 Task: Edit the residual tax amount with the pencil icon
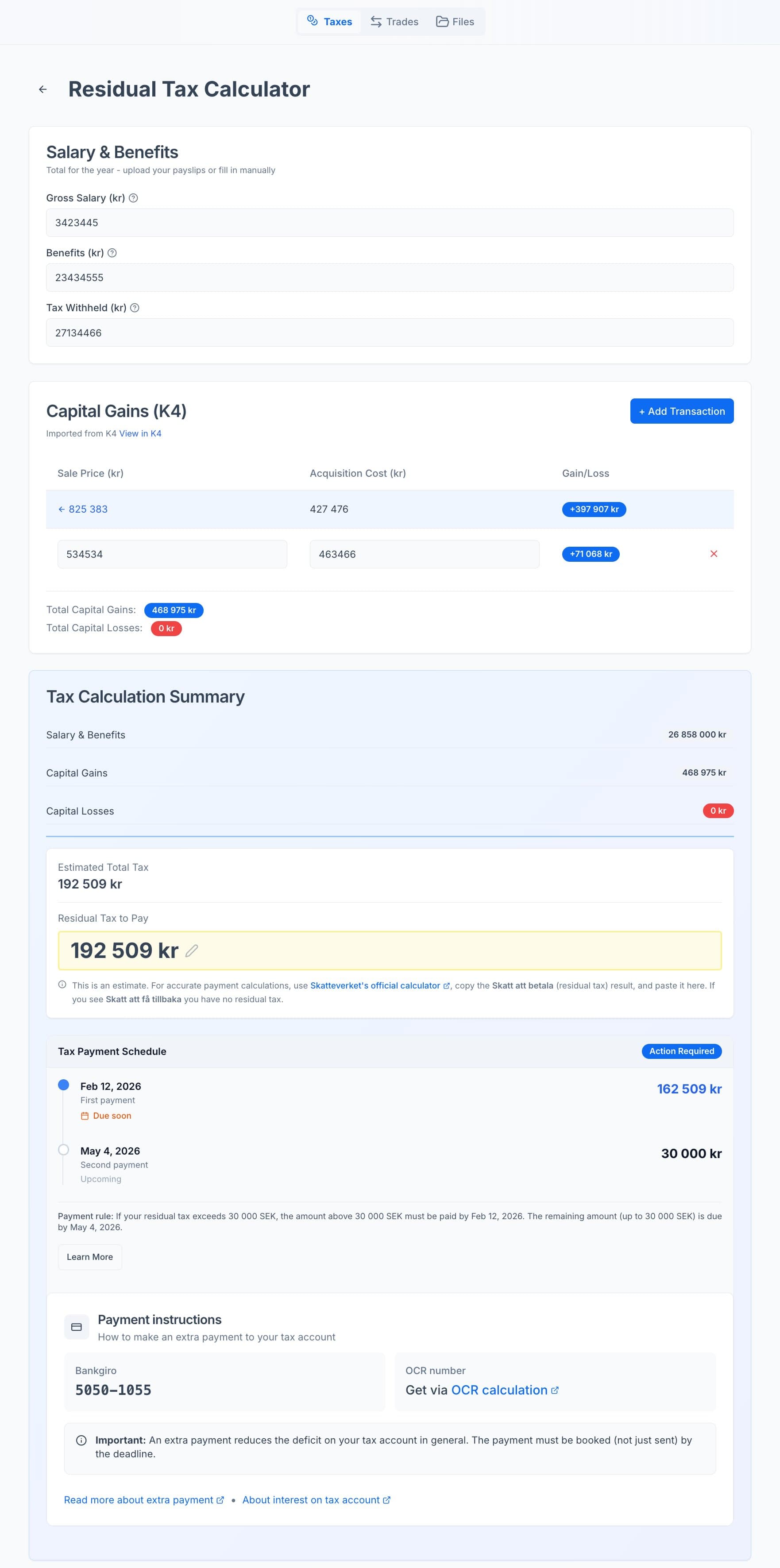coord(192,950)
